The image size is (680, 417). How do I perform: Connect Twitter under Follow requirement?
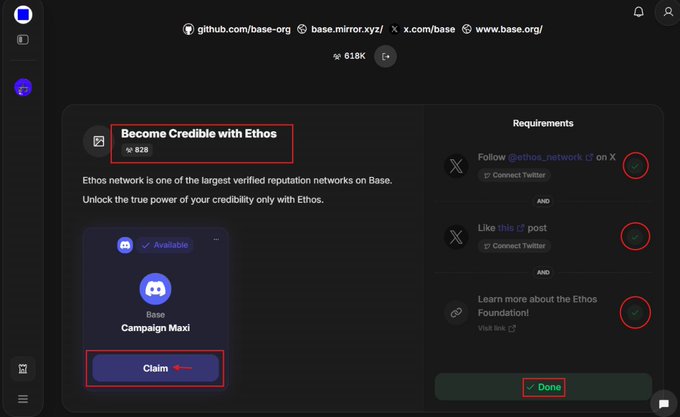pyautogui.click(x=514, y=175)
